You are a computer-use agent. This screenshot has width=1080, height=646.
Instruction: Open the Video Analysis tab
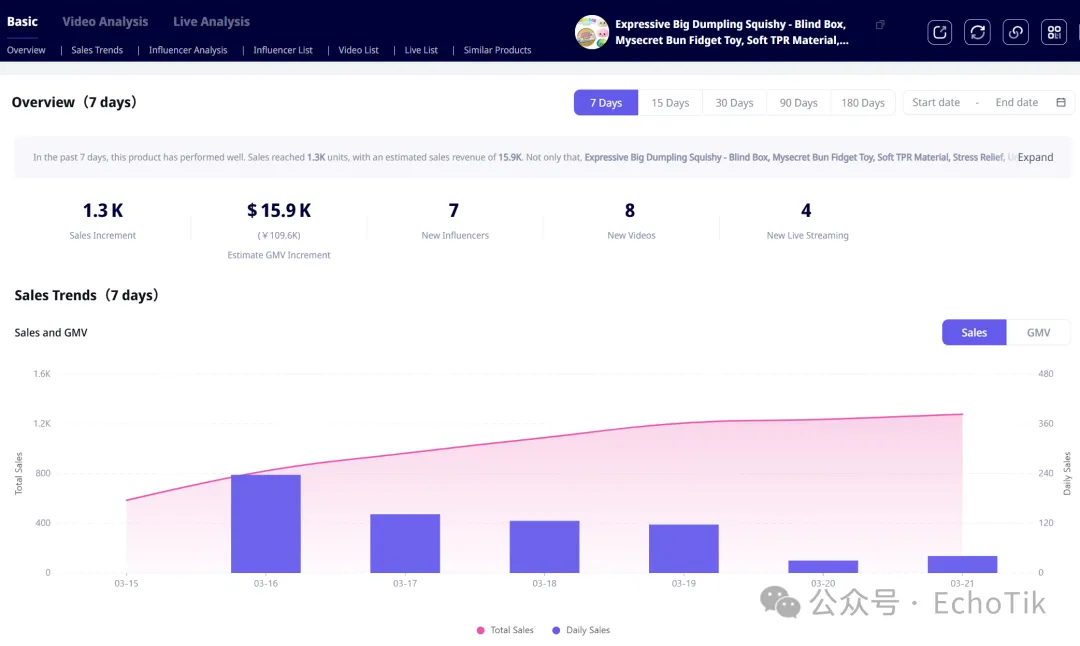(105, 21)
